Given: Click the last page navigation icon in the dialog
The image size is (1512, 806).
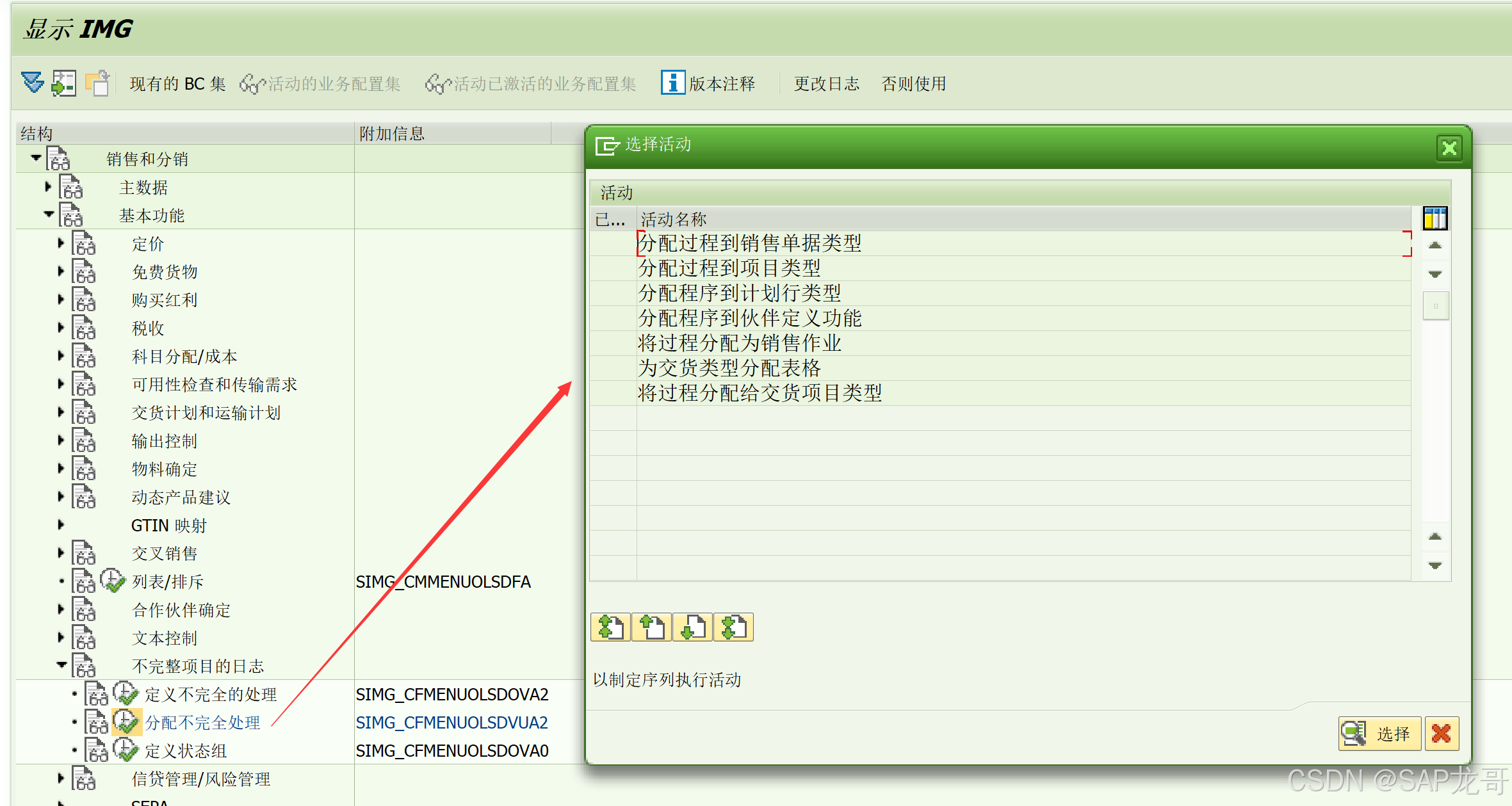Looking at the screenshot, I should (733, 627).
